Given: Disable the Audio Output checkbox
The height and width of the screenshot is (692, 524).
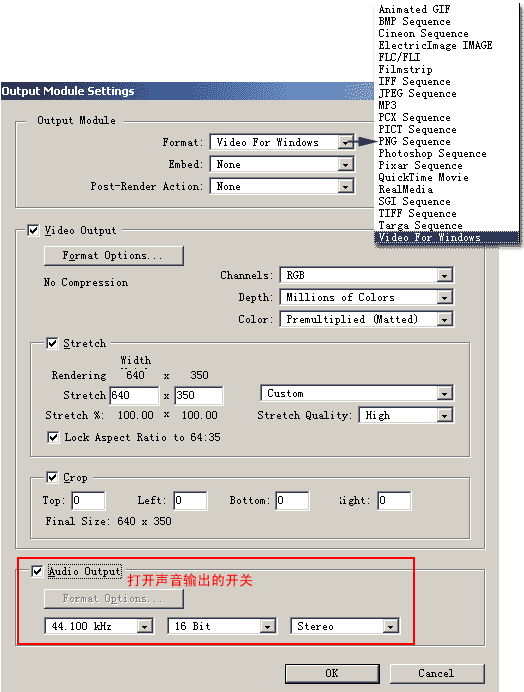Looking at the screenshot, I should coord(37,571).
